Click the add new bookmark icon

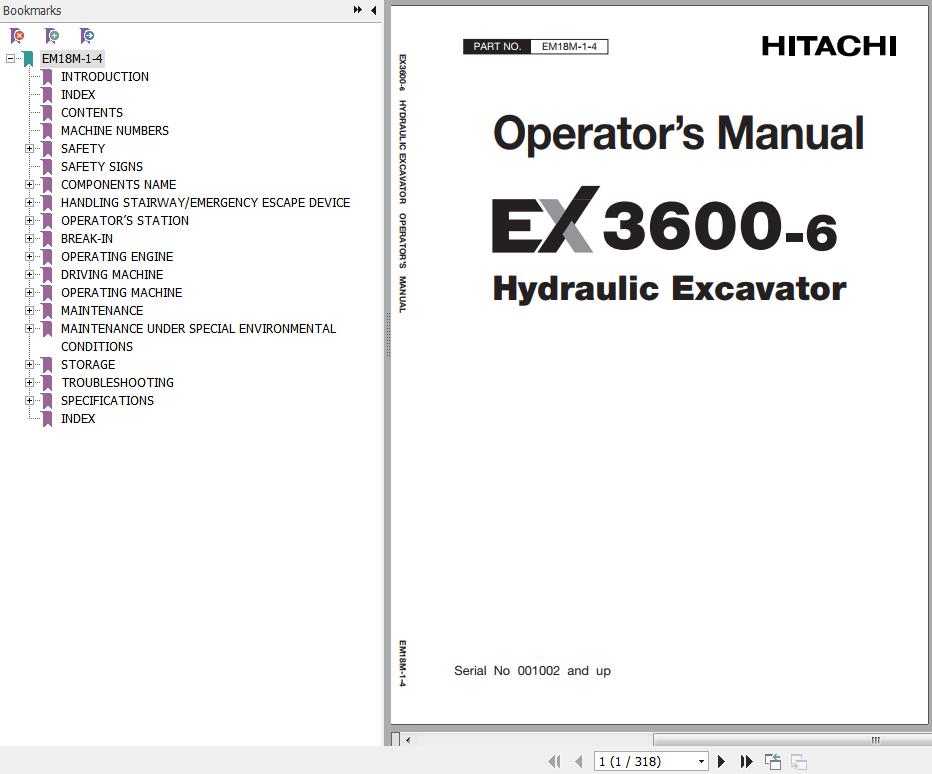[x=52, y=36]
